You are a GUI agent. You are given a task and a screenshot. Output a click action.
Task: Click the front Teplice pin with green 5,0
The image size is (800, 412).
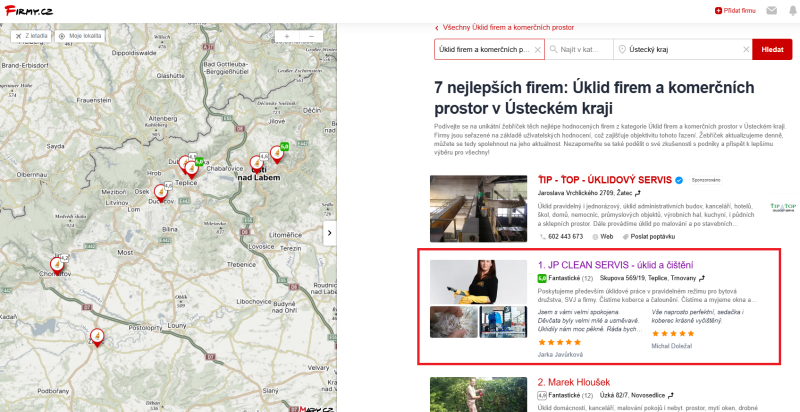192,168
